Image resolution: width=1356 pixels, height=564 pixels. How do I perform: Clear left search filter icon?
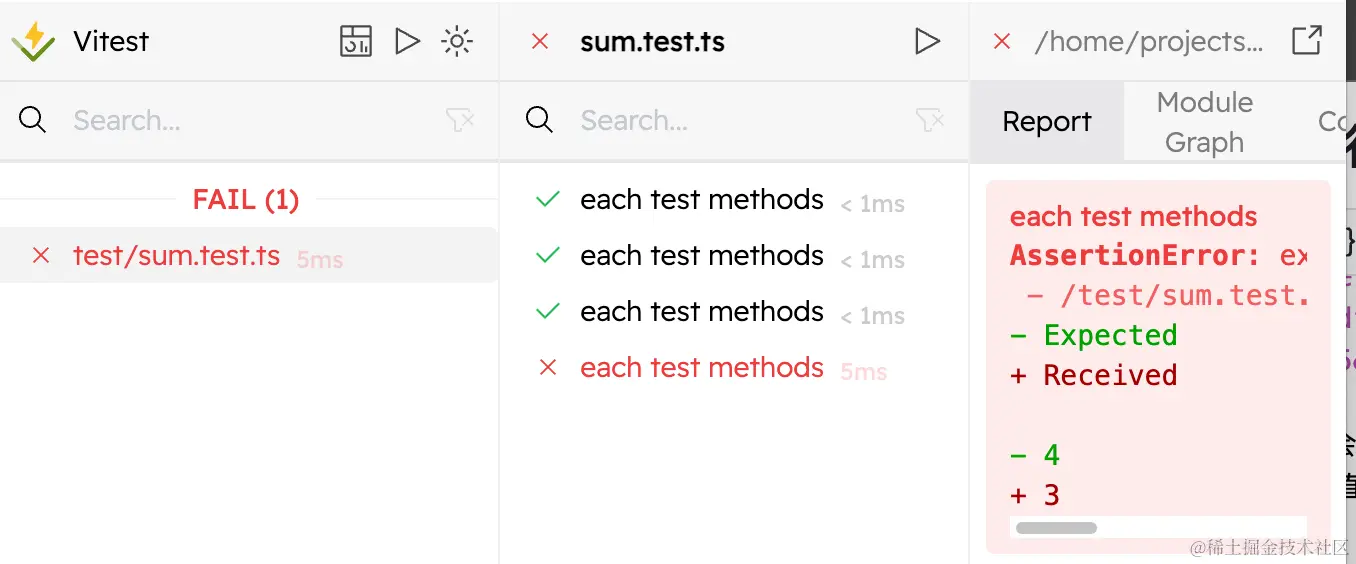pyautogui.click(x=460, y=121)
